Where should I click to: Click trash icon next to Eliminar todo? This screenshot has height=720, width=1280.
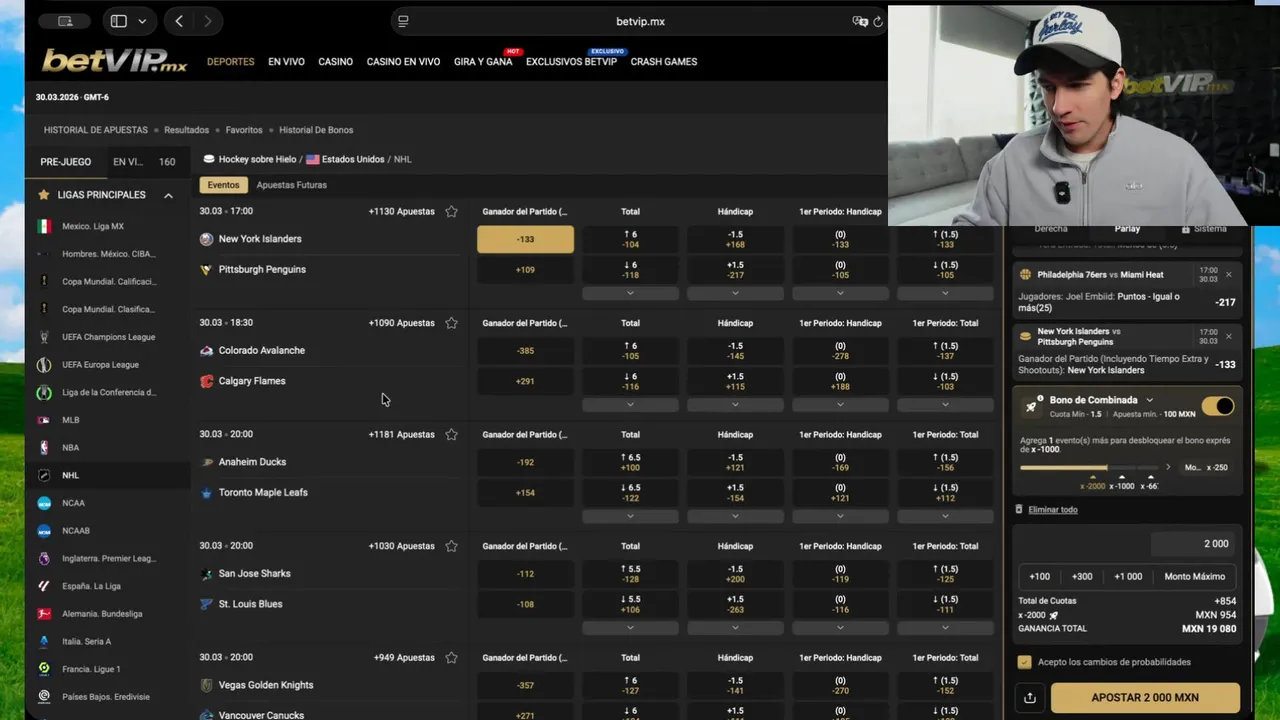pyautogui.click(x=1019, y=509)
